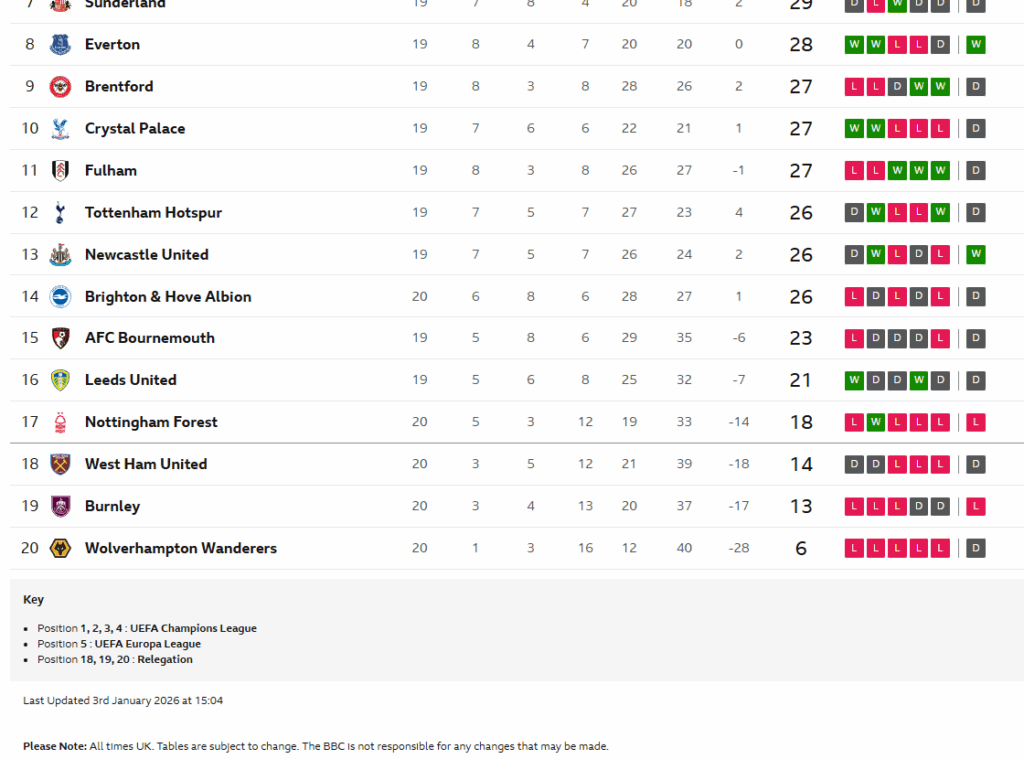Open the AFC Bournemouth team link
Image resolution: width=1024 pixels, height=759 pixels.
coord(150,338)
